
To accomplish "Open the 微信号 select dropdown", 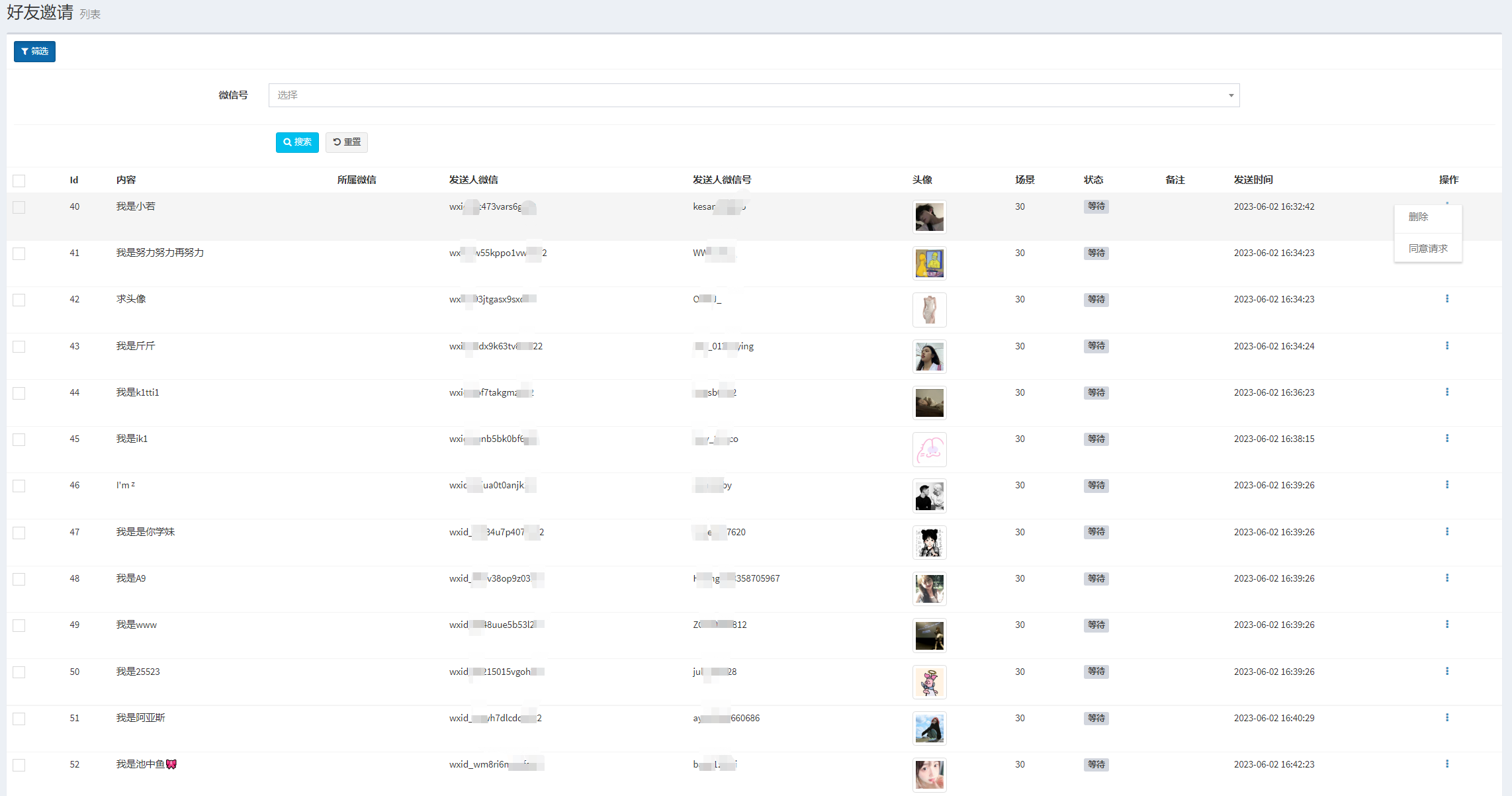I will (x=753, y=95).
